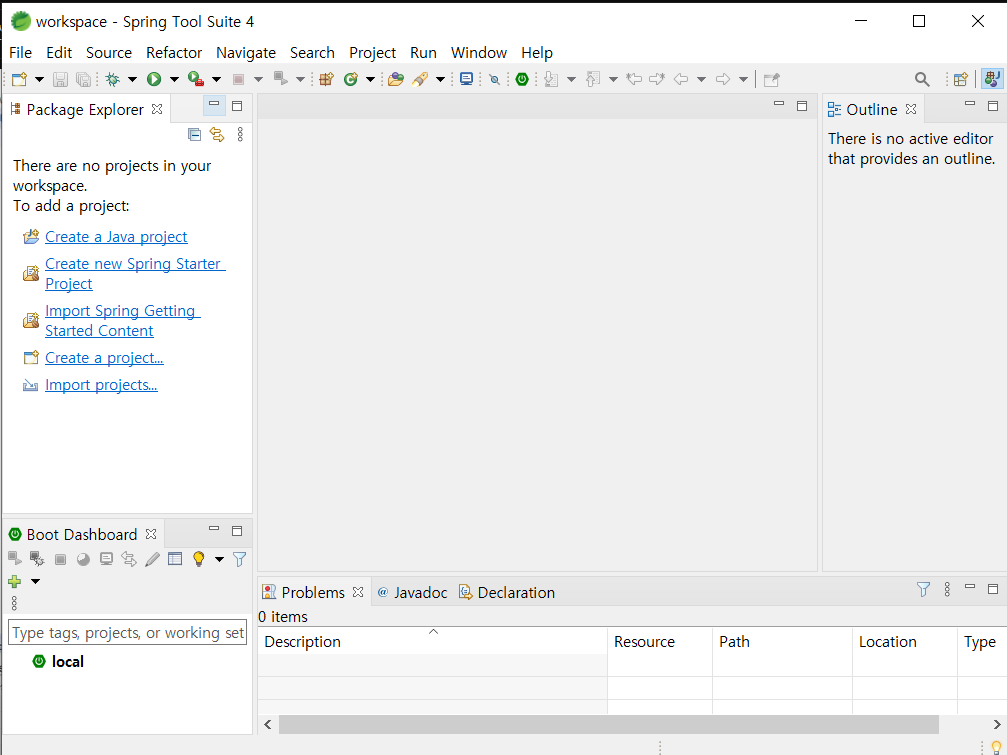Open the Navigate menu
1007x755 pixels.
[246, 53]
